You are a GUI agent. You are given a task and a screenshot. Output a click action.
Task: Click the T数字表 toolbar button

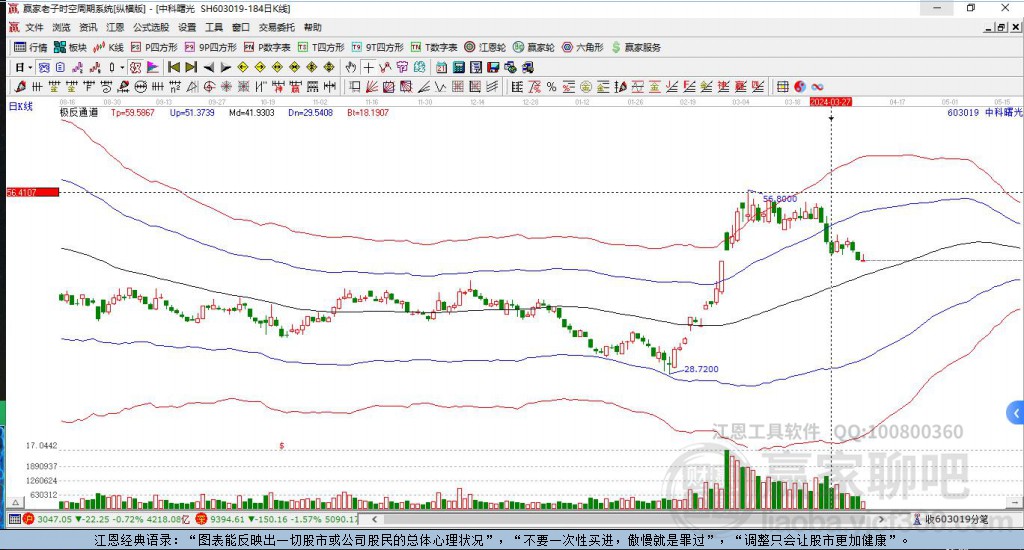[x=435, y=47]
